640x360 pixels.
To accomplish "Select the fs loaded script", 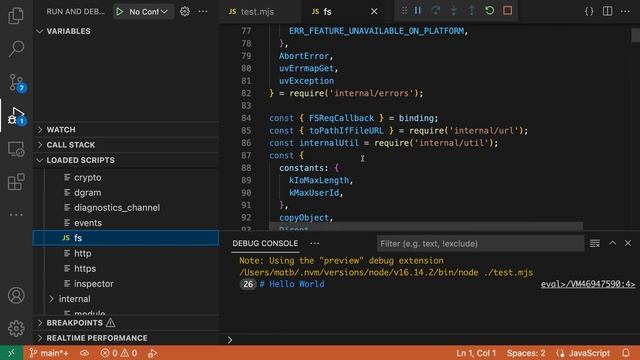I will (126, 238).
